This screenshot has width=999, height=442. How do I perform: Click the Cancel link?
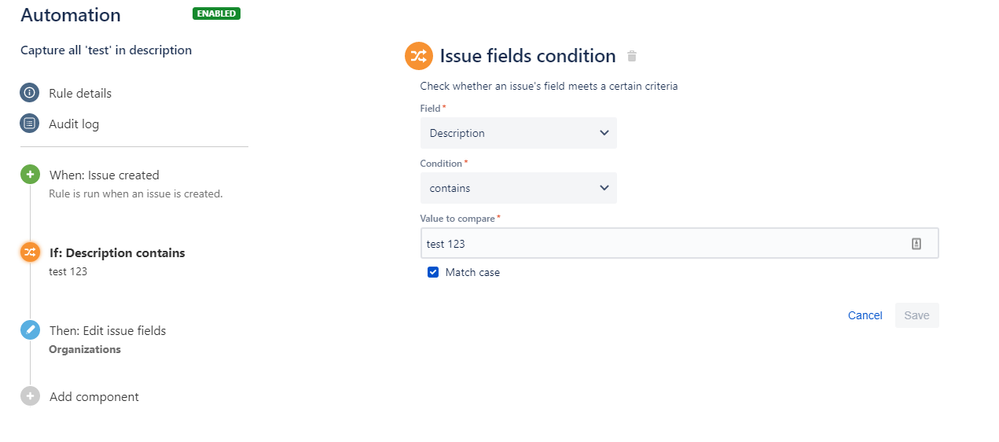tap(865, 315)
